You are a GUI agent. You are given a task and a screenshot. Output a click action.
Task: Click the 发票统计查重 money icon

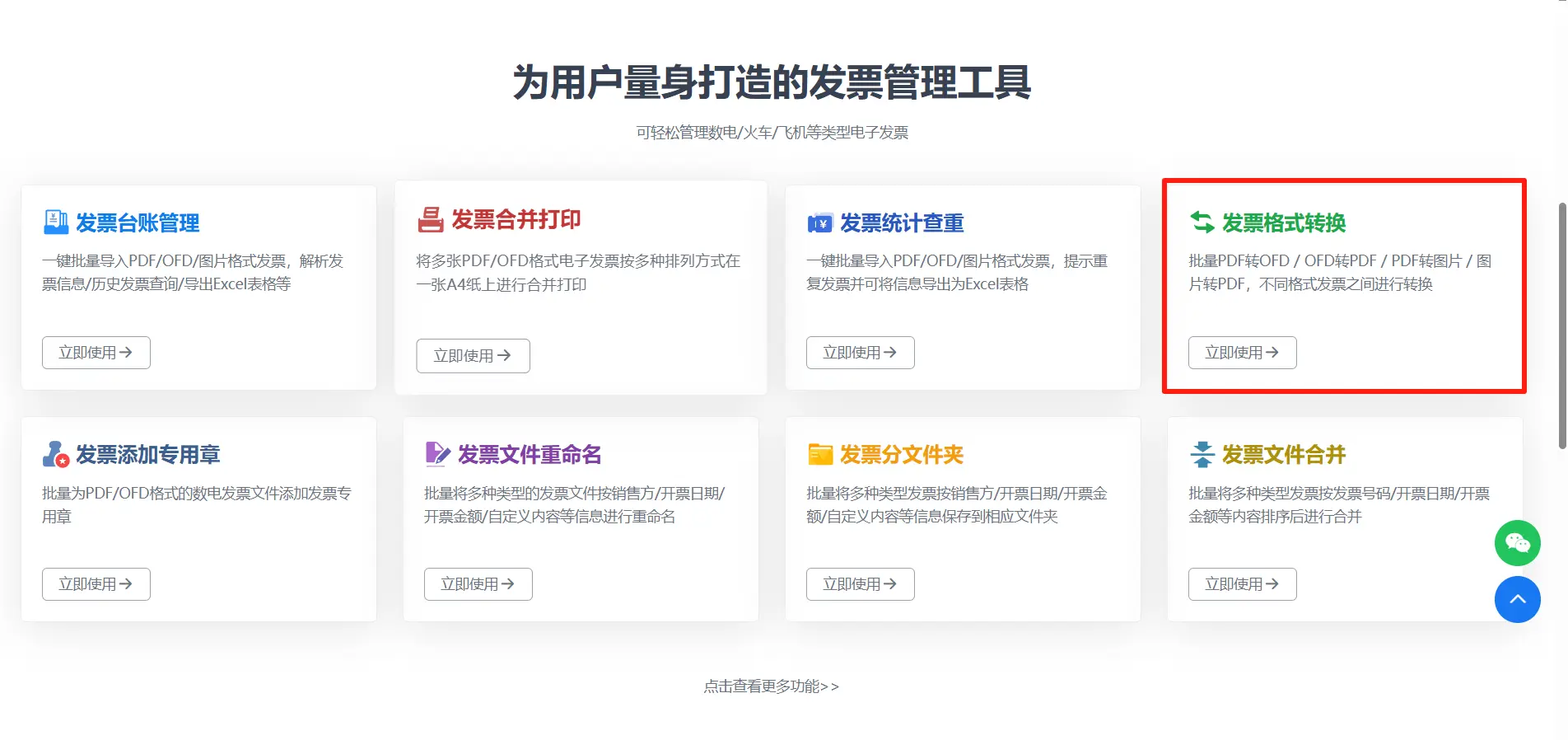819,223
